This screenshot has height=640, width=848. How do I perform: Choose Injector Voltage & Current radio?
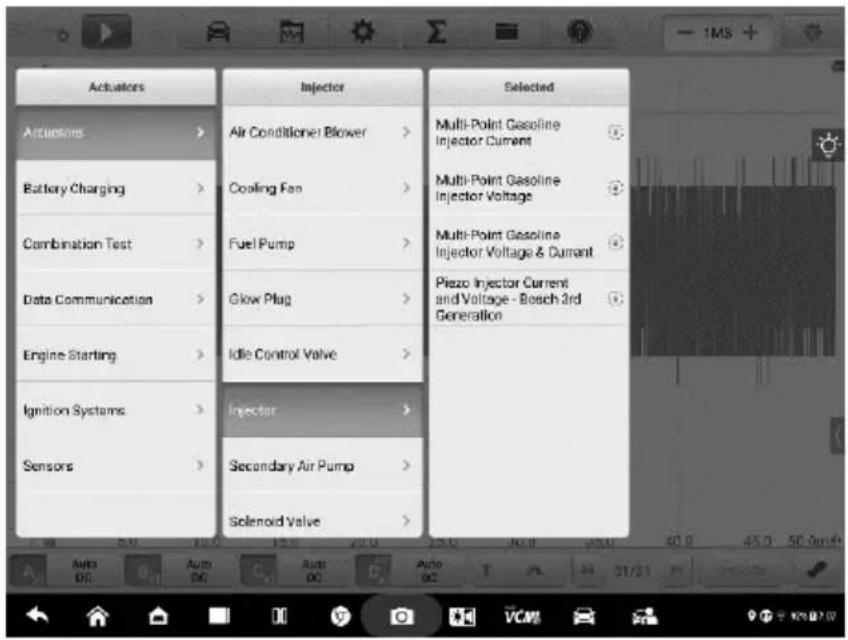coord(615,243)
